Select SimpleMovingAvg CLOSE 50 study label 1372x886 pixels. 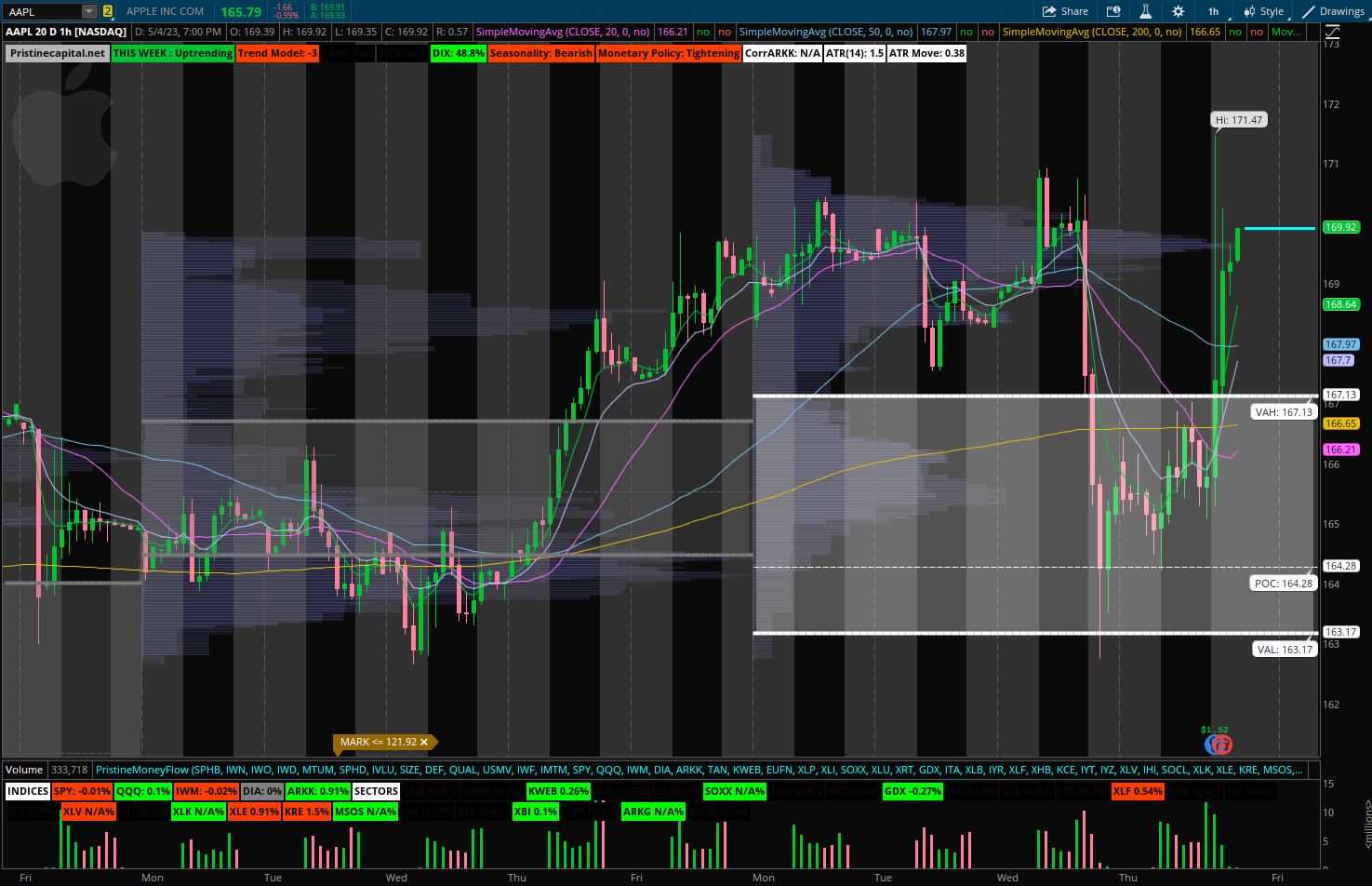[826, 32]
